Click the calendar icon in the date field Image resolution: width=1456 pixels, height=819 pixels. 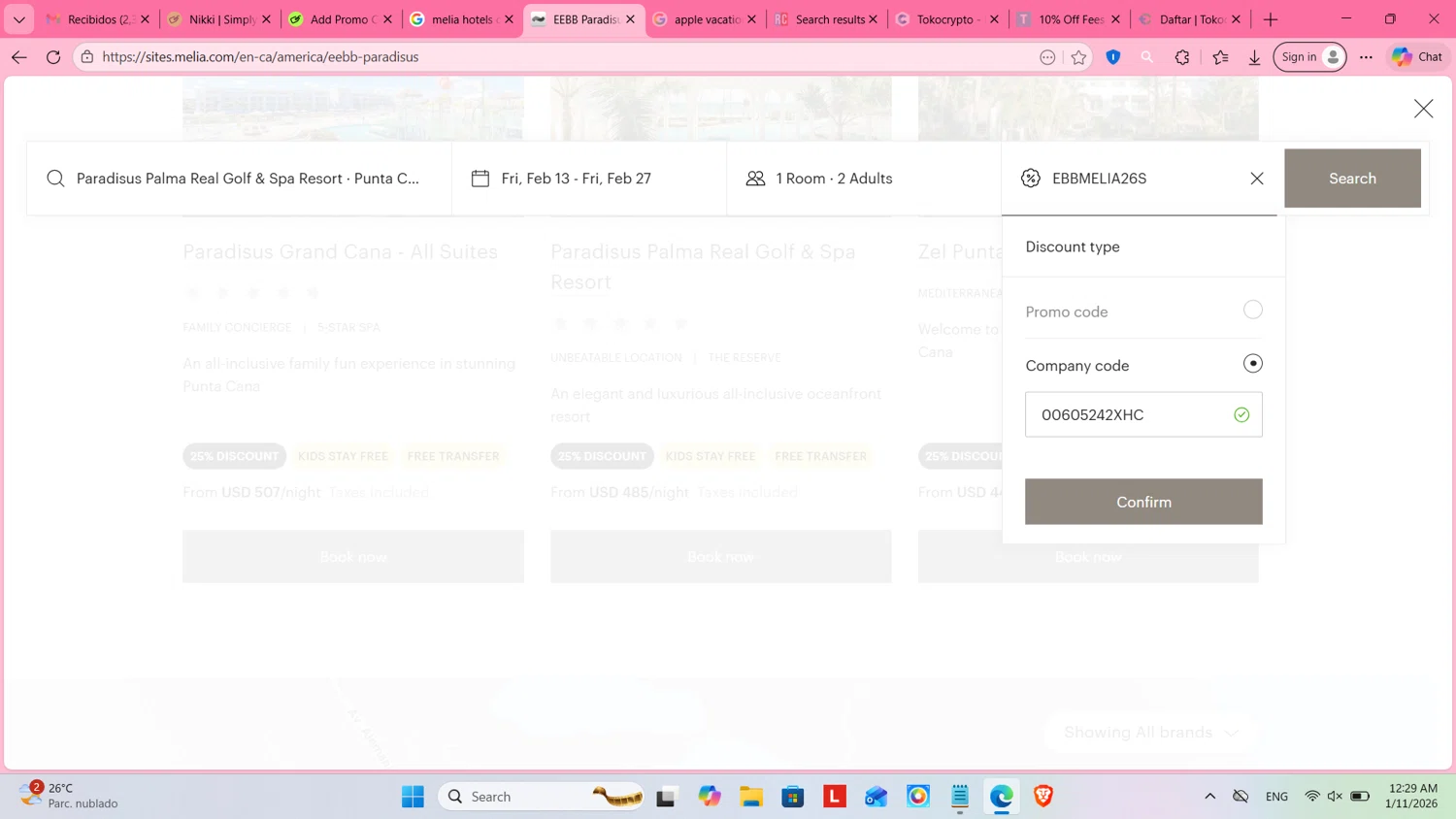coord(480,179)
